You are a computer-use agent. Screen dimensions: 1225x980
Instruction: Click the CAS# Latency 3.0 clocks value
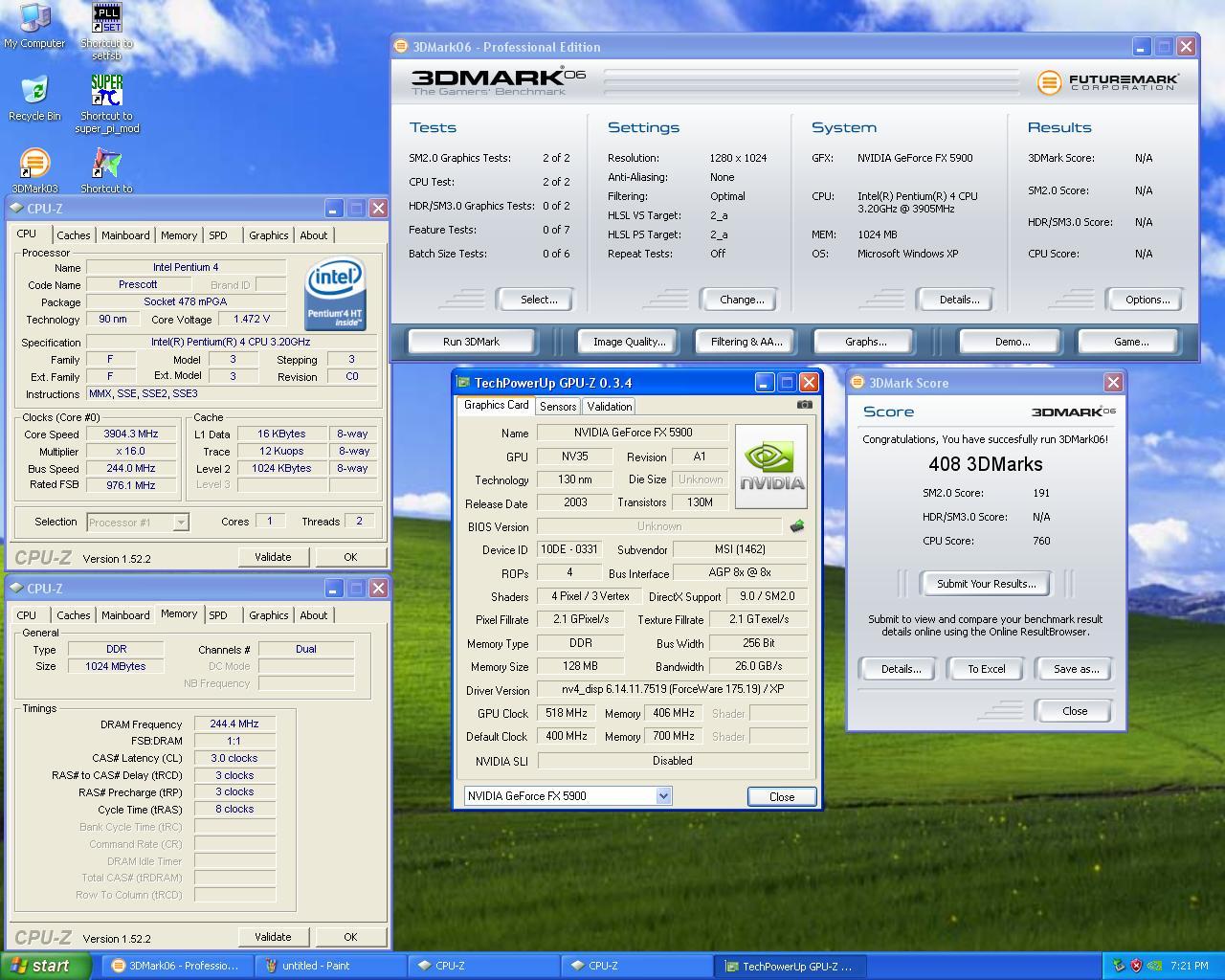click(x=234, y=758)
